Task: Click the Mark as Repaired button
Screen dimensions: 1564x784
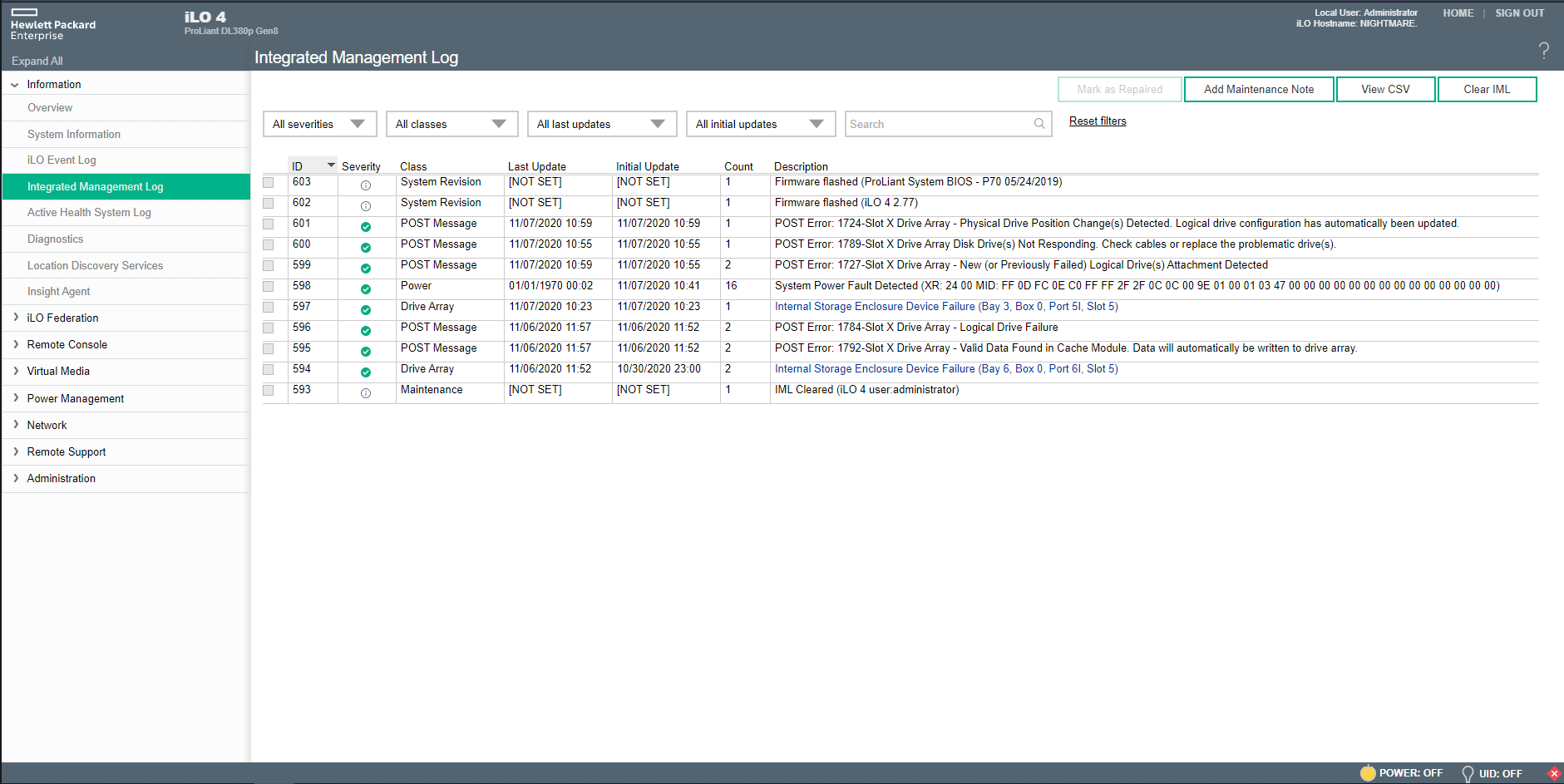Action: 1119,89
